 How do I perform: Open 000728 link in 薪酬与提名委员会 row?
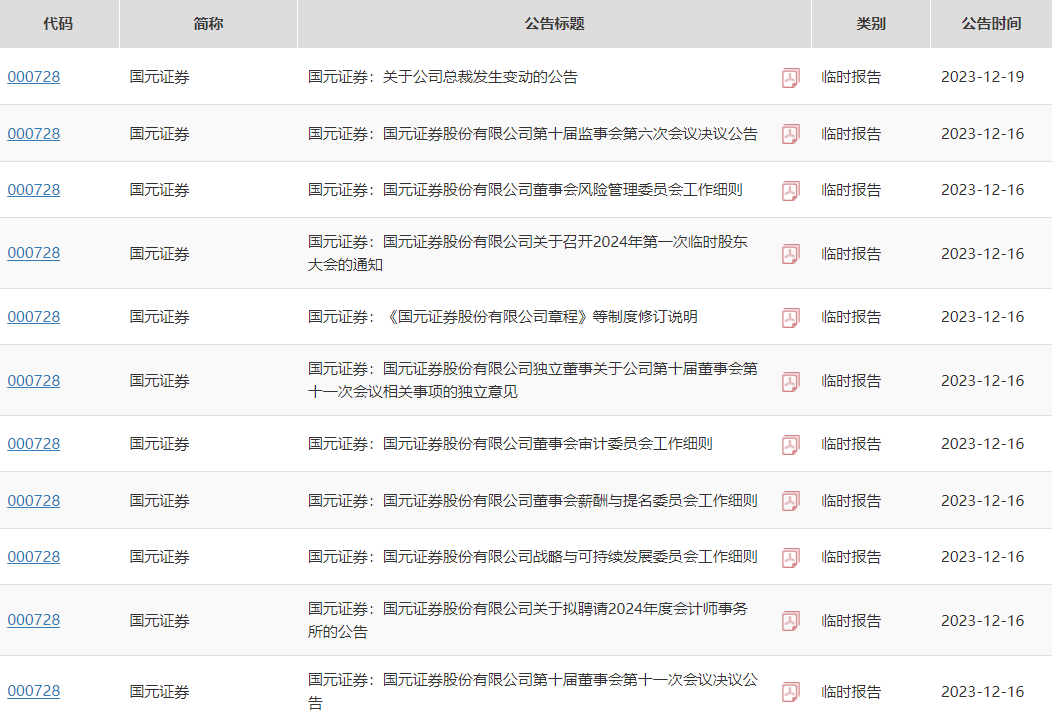click(x=34, y=500)
